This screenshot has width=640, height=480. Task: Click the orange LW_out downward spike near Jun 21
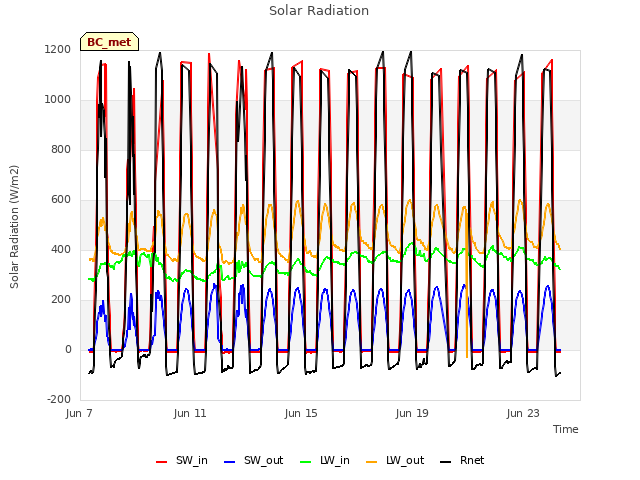click(x=467, y=286)
